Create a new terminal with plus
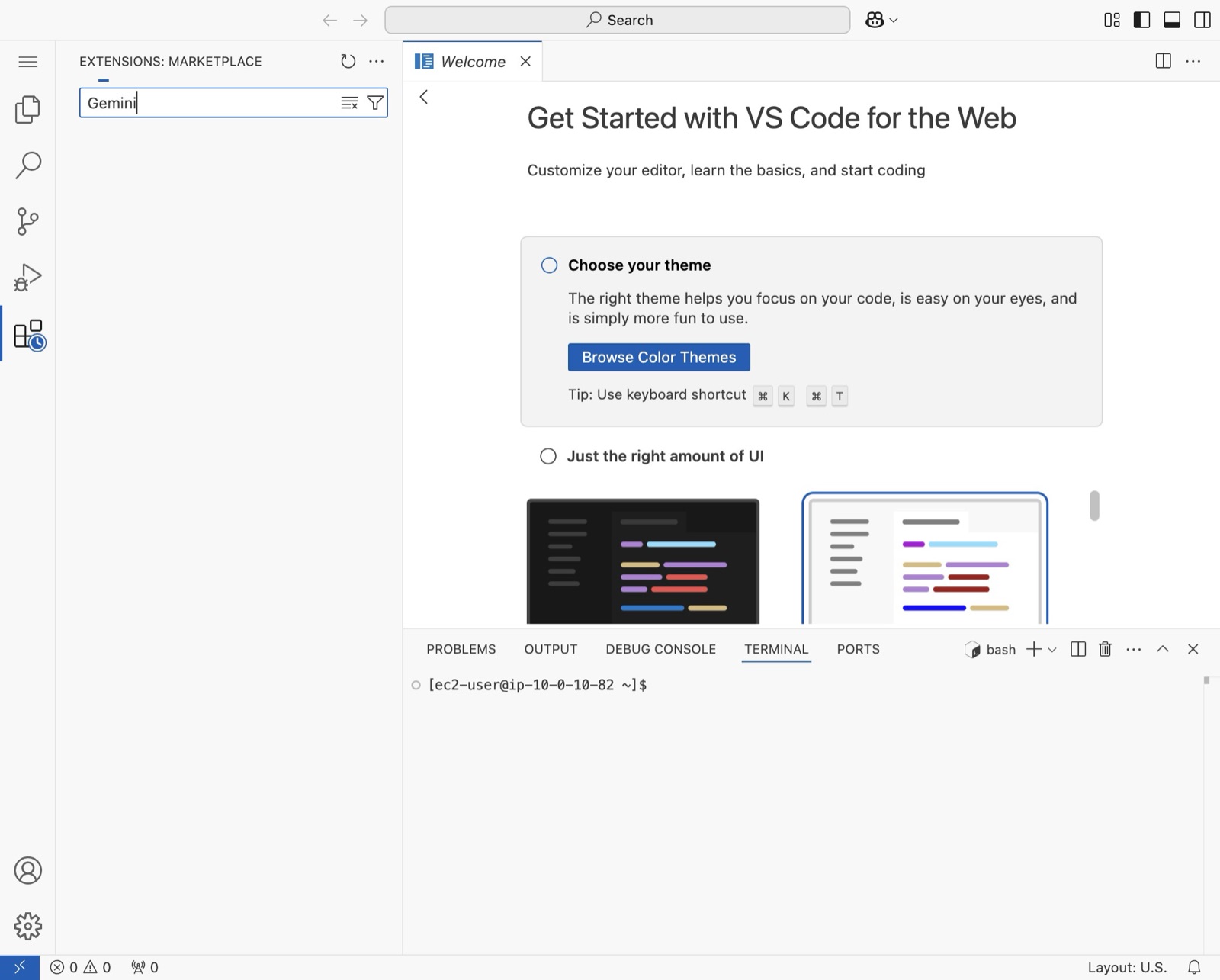1220x980 pixels. pos(1034,649)
